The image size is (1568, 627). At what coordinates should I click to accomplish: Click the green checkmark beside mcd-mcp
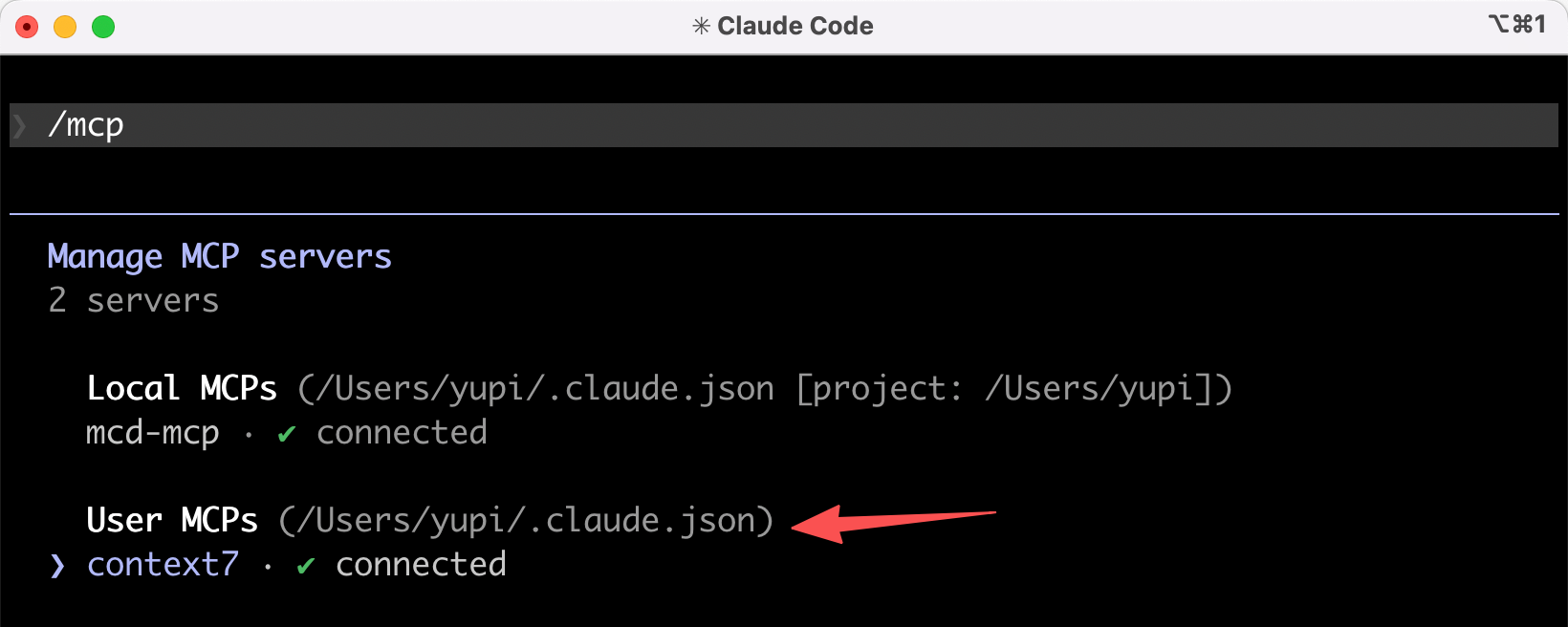click(286, 434)
